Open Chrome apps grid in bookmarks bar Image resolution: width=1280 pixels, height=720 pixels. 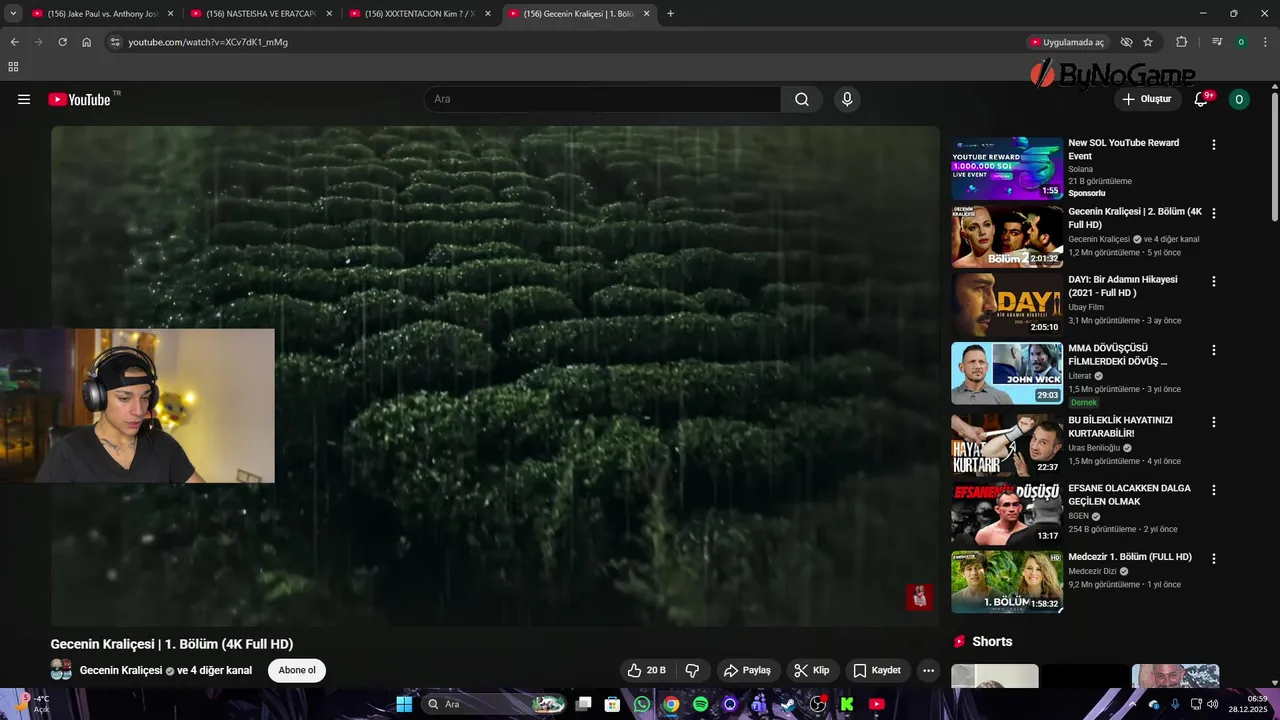(13, 67)
